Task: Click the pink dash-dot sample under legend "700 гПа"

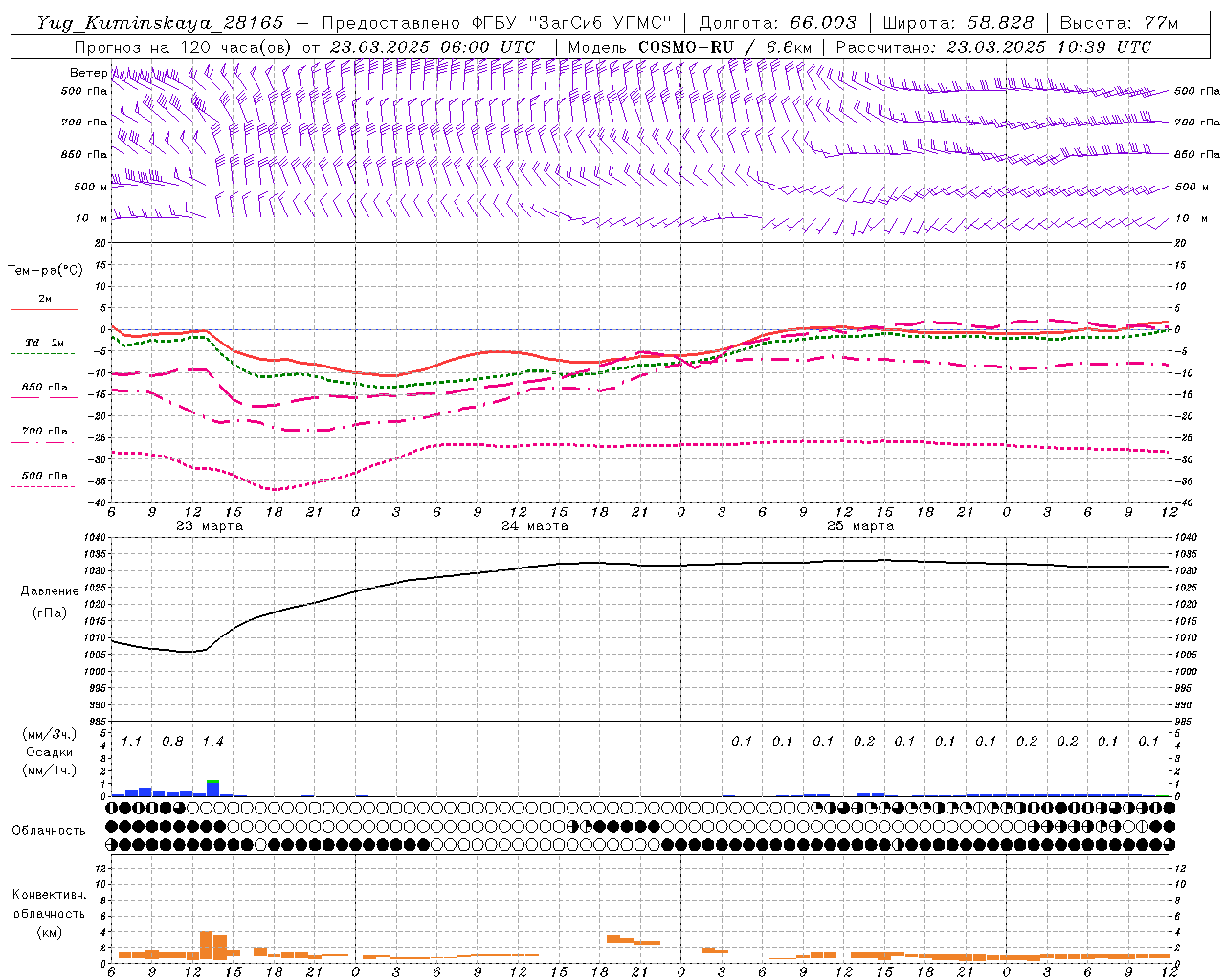Action: (x=44, y=442)
